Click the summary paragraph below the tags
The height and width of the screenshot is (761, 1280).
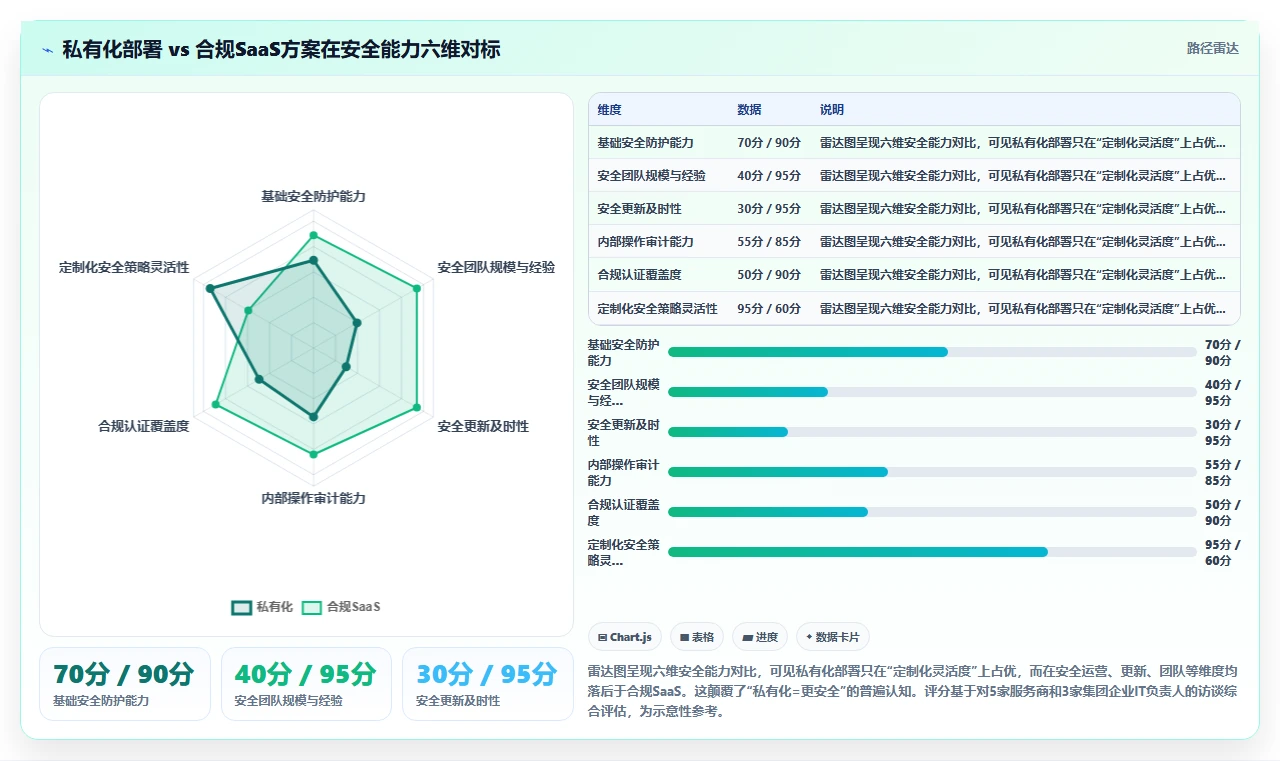913,692
